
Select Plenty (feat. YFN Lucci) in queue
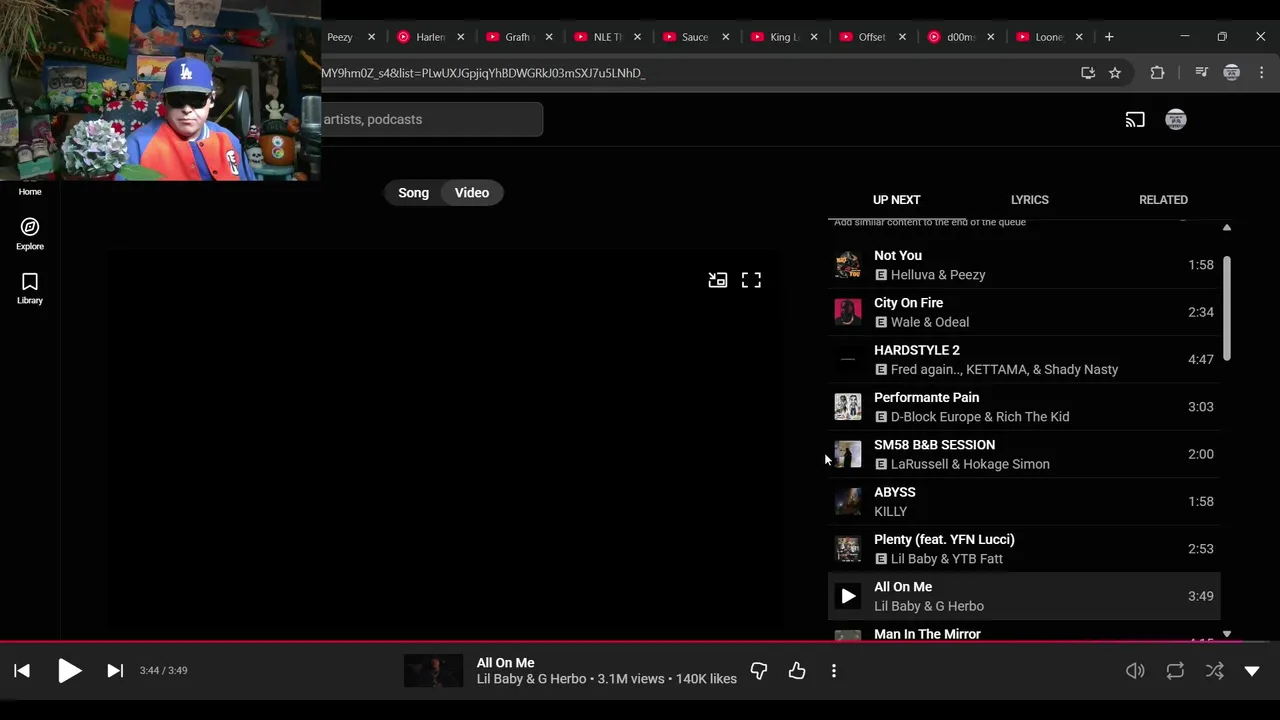[x=1024, y=549]
